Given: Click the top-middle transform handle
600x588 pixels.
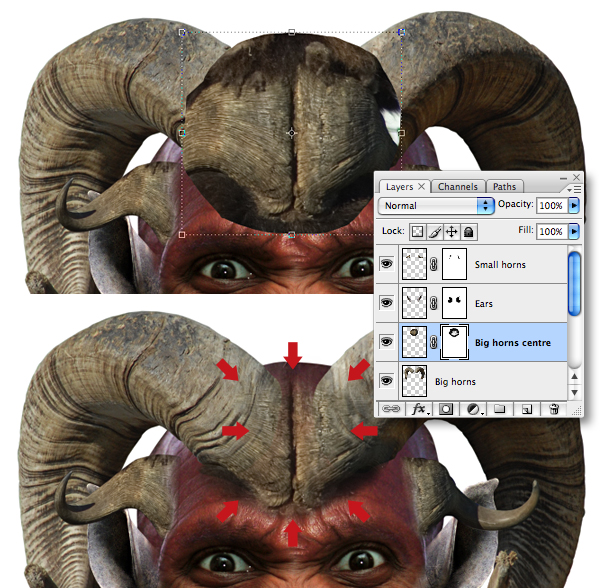Looking at the screenshot, I should click(x=292, y=32).
